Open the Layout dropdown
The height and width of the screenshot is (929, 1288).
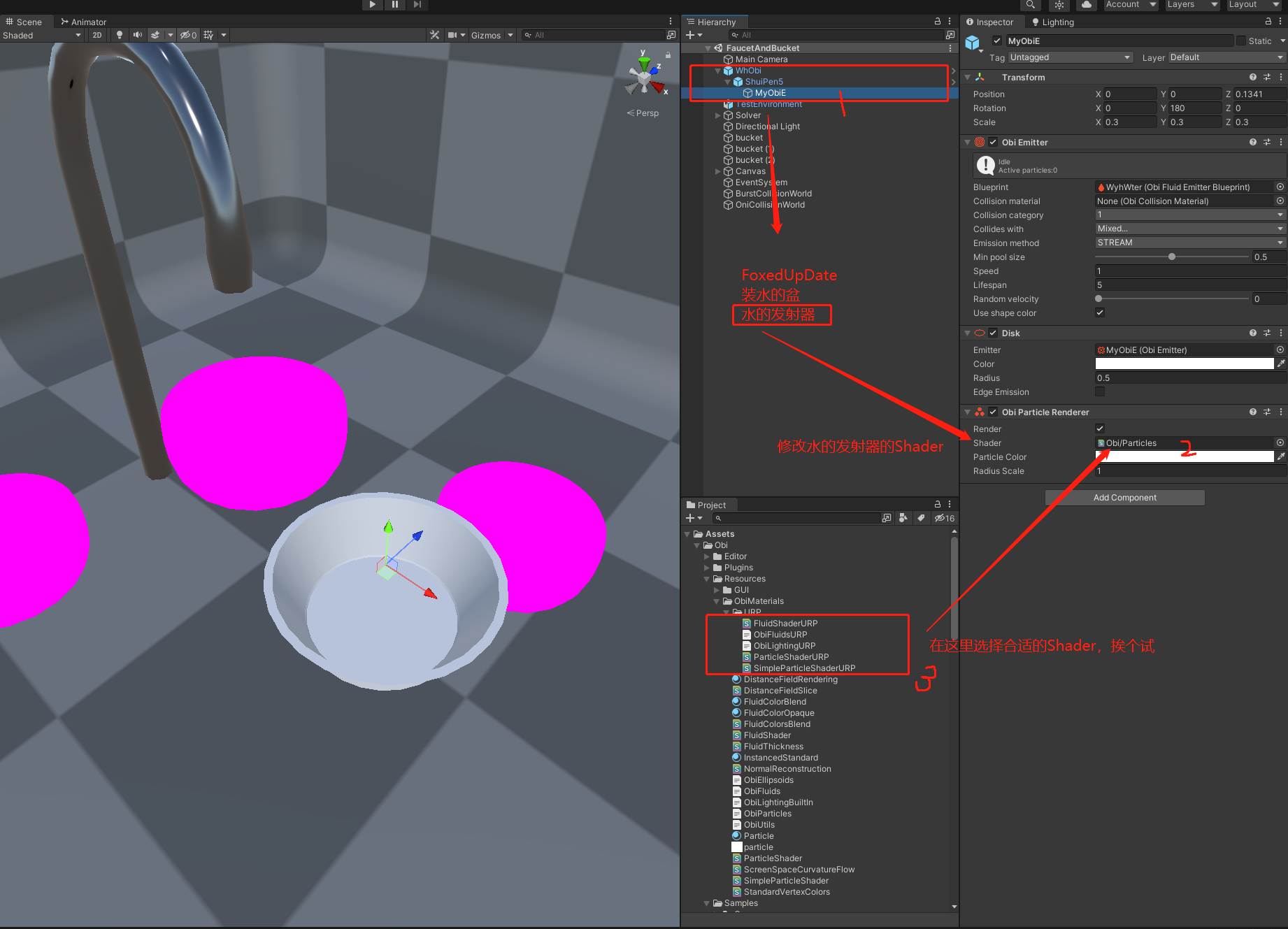pyautogui.click(x=1254, y=5)
